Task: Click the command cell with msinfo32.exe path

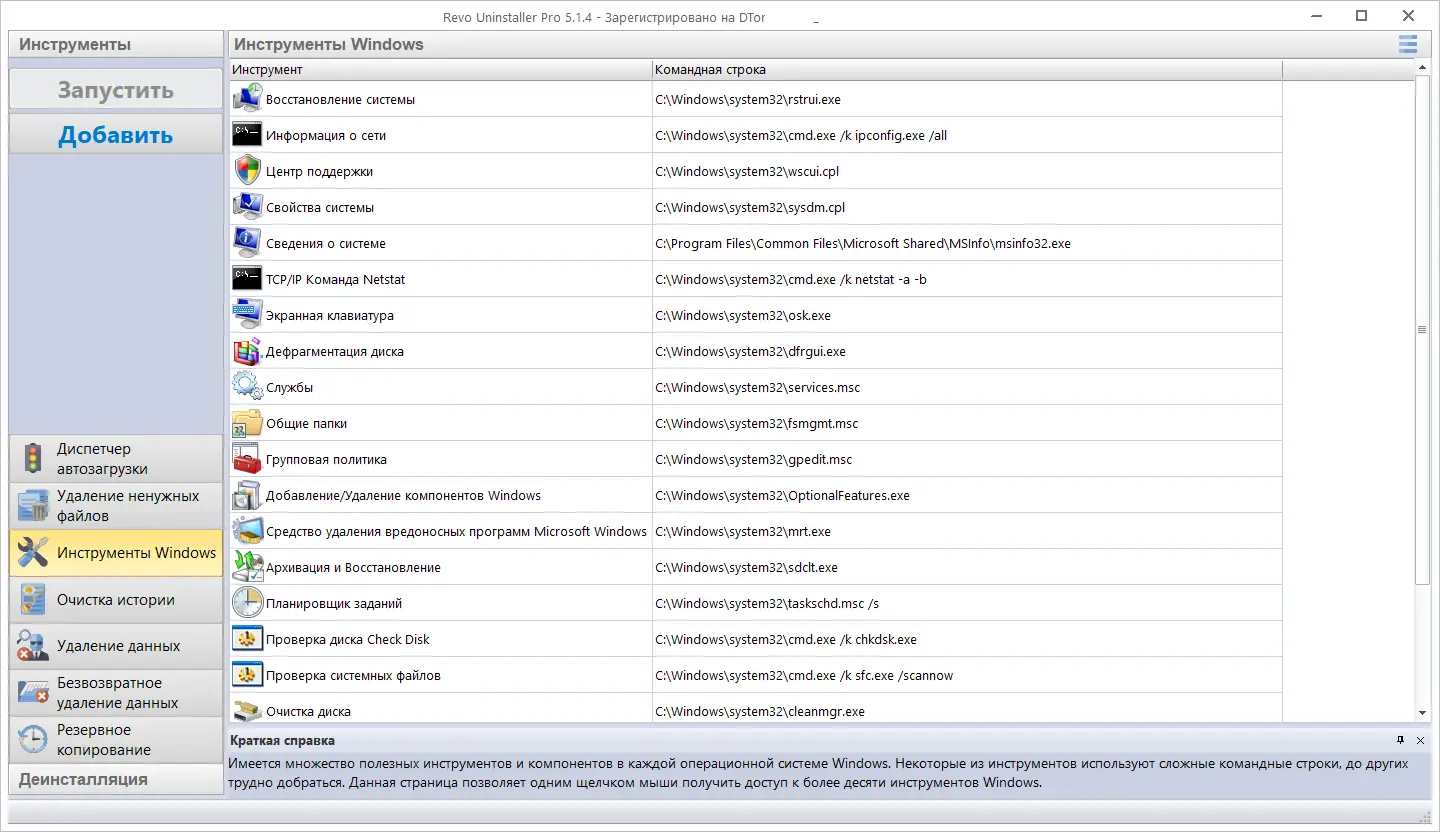Action: pos(967,243)
